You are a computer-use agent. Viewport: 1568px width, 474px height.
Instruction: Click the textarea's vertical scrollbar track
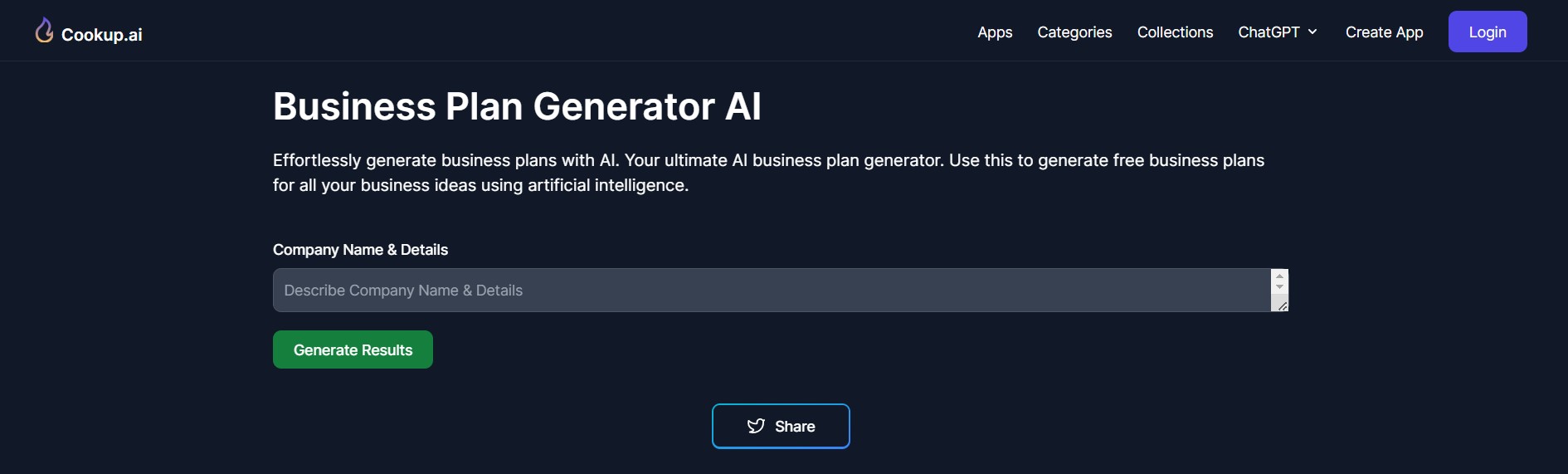coord(1279,296)
